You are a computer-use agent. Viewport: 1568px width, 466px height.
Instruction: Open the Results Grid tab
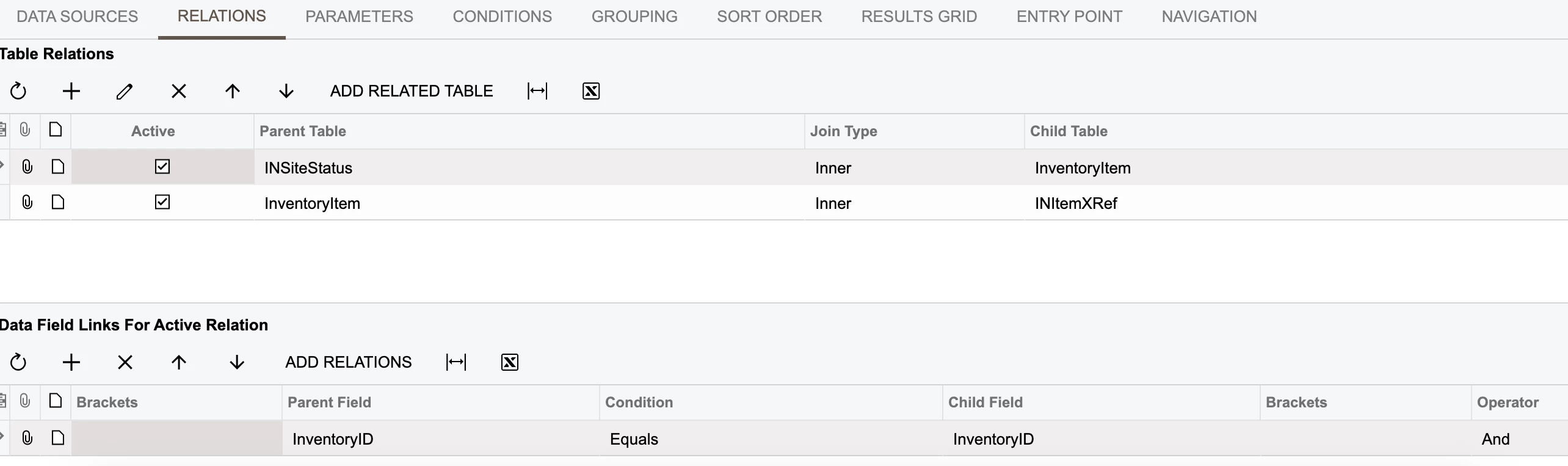click(919, 16)
